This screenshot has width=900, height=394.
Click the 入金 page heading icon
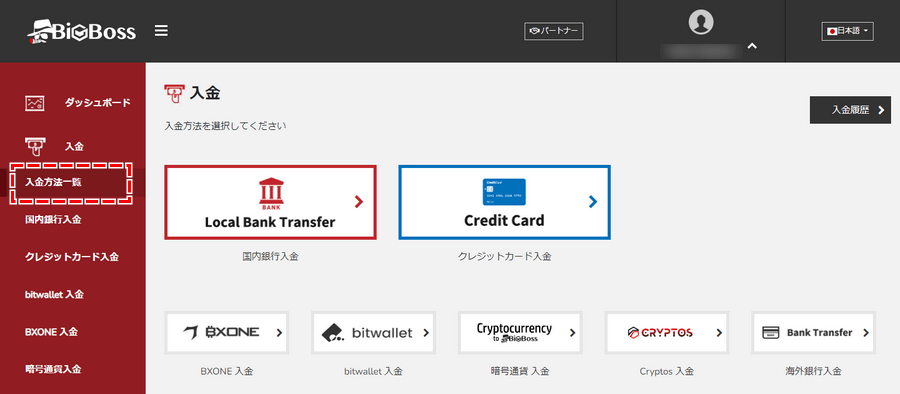174,94
